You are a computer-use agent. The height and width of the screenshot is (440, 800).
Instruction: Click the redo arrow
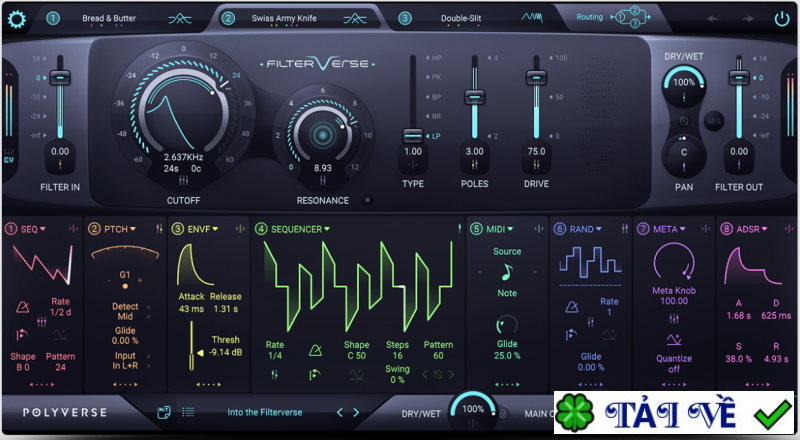tap(748, 19)
